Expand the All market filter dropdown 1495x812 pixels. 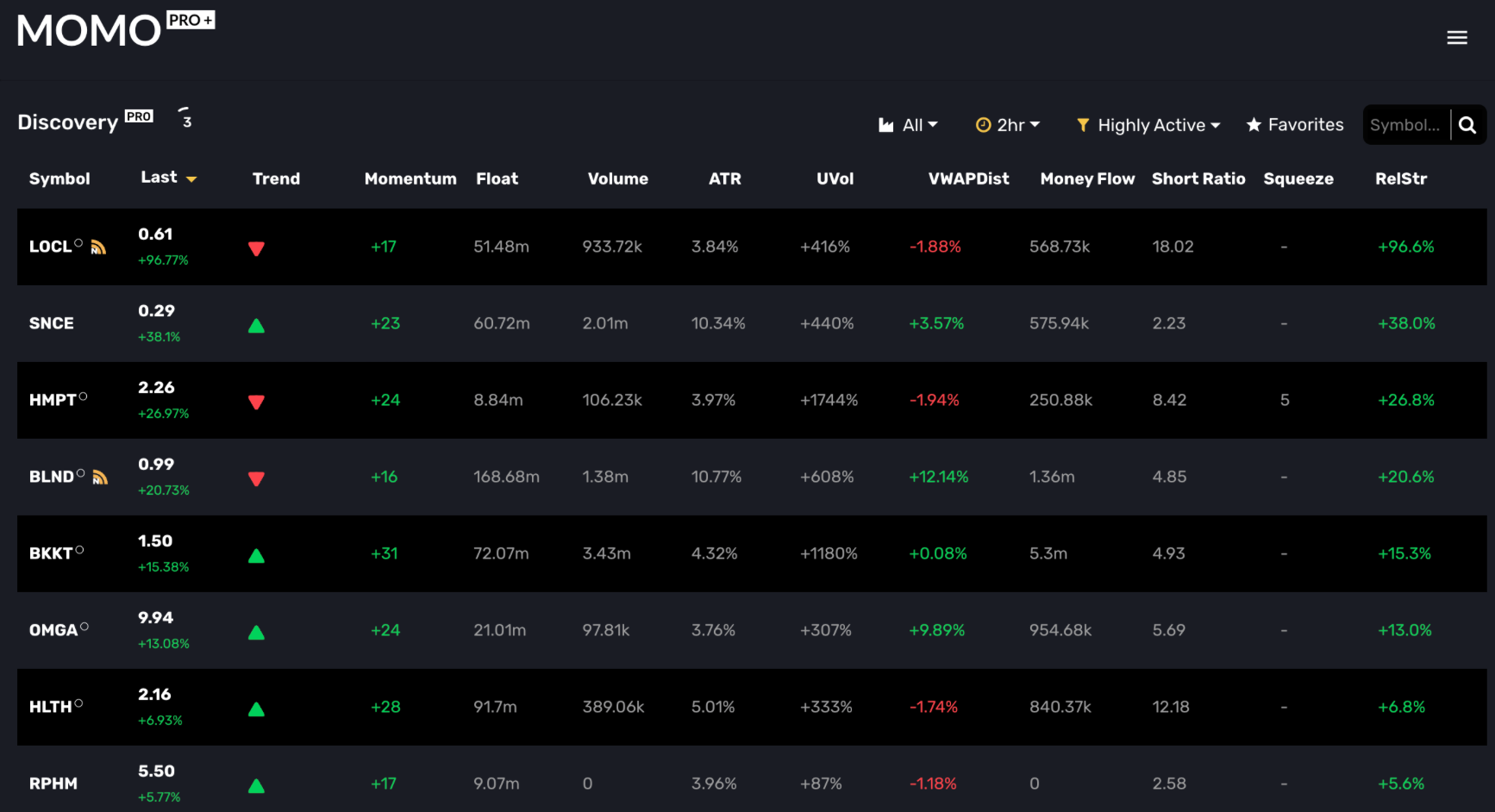(908, 125)
